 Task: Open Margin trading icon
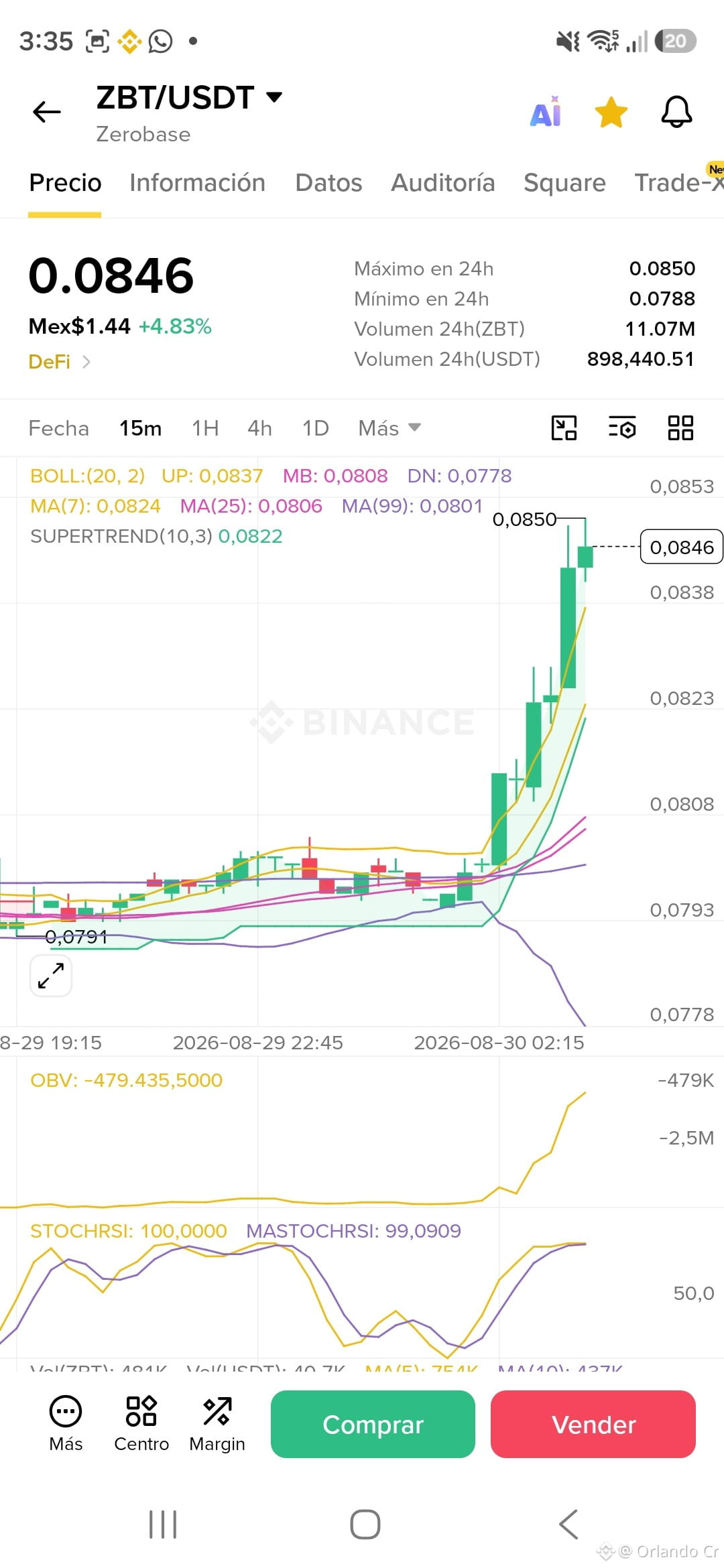pos(217,1423)
